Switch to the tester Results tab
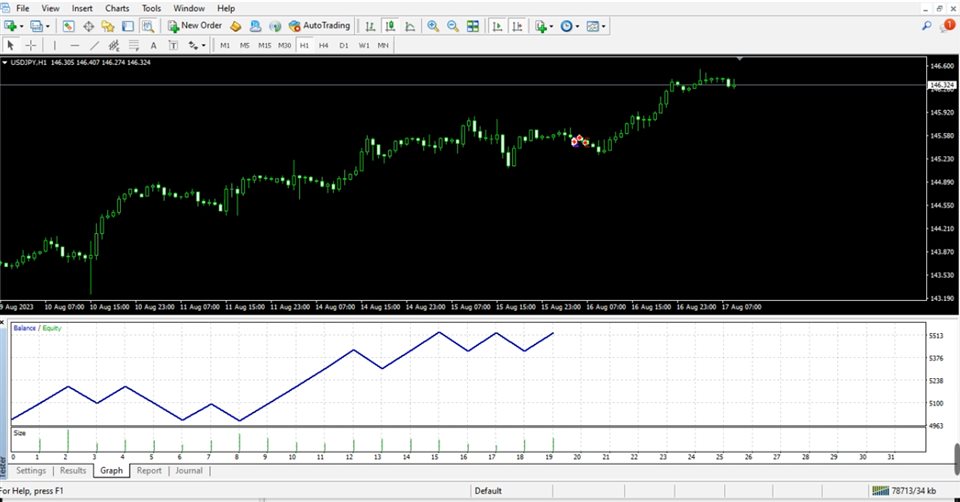960x502 pixels. coord(73,470)
